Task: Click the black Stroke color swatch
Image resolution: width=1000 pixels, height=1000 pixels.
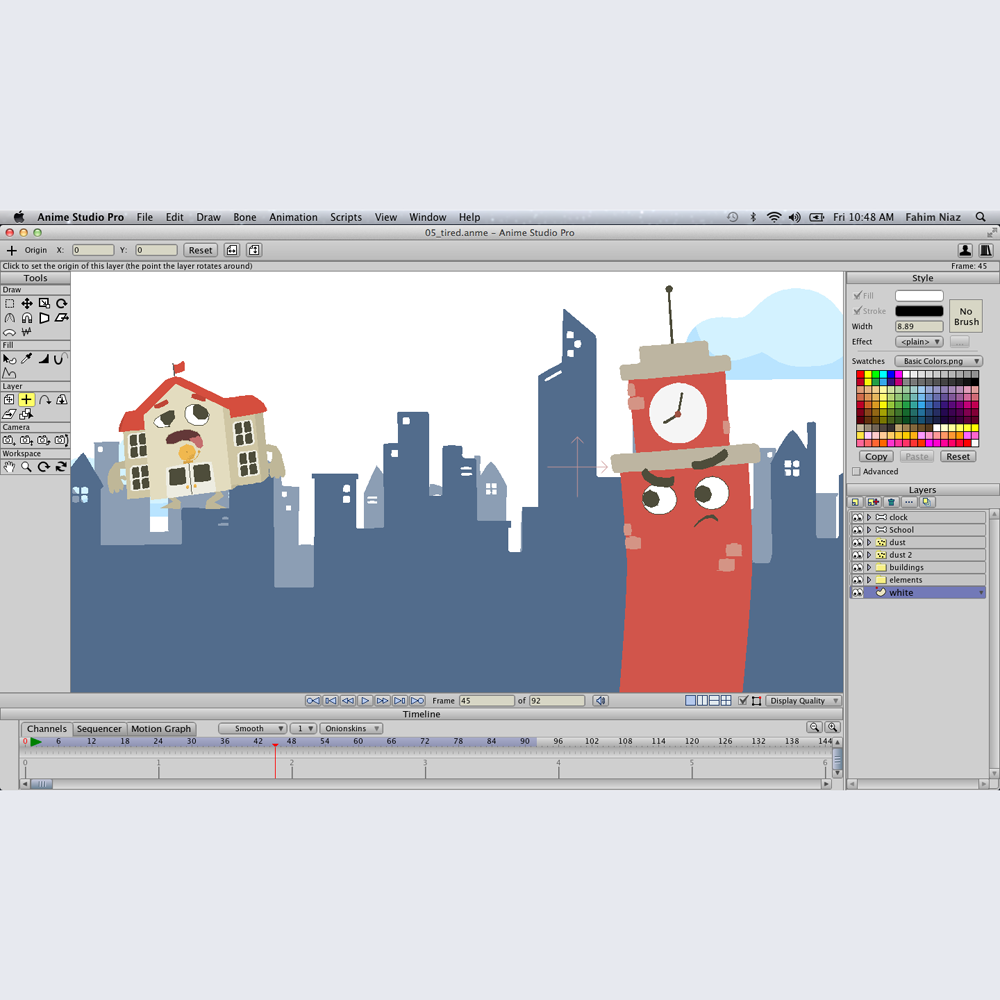Action: (918, 311)
